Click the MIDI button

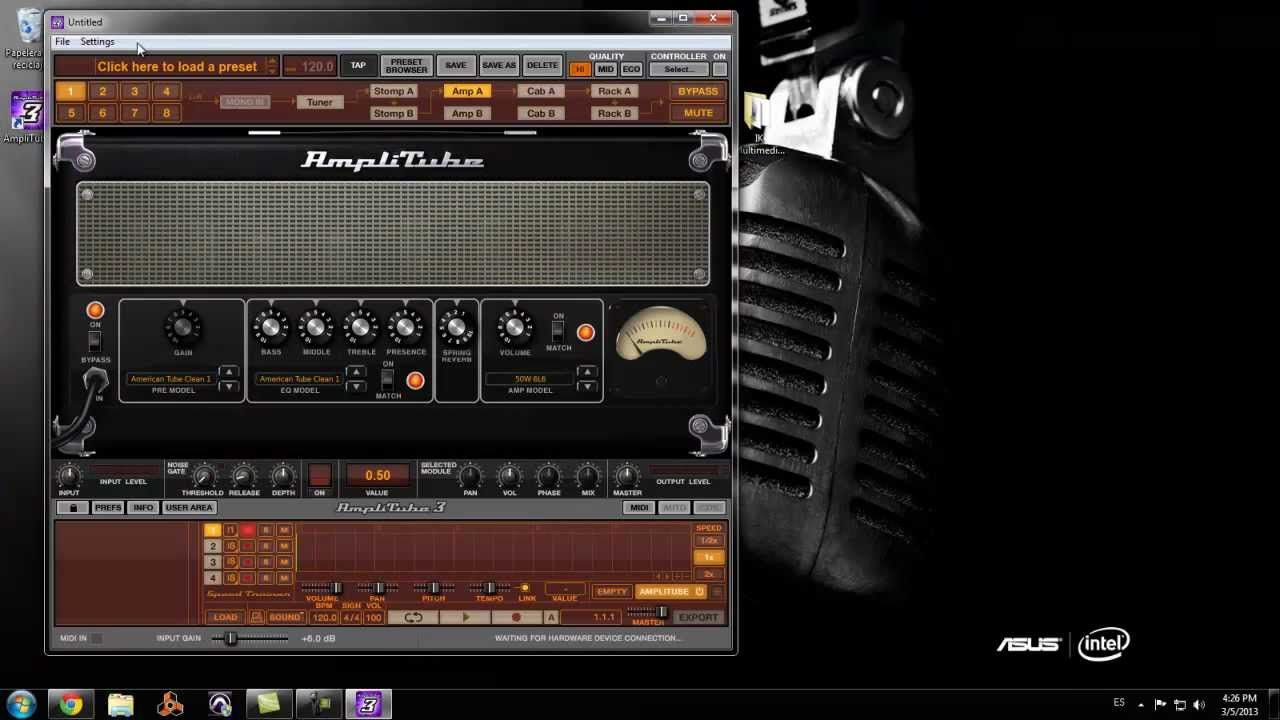[x=639, y=508]
